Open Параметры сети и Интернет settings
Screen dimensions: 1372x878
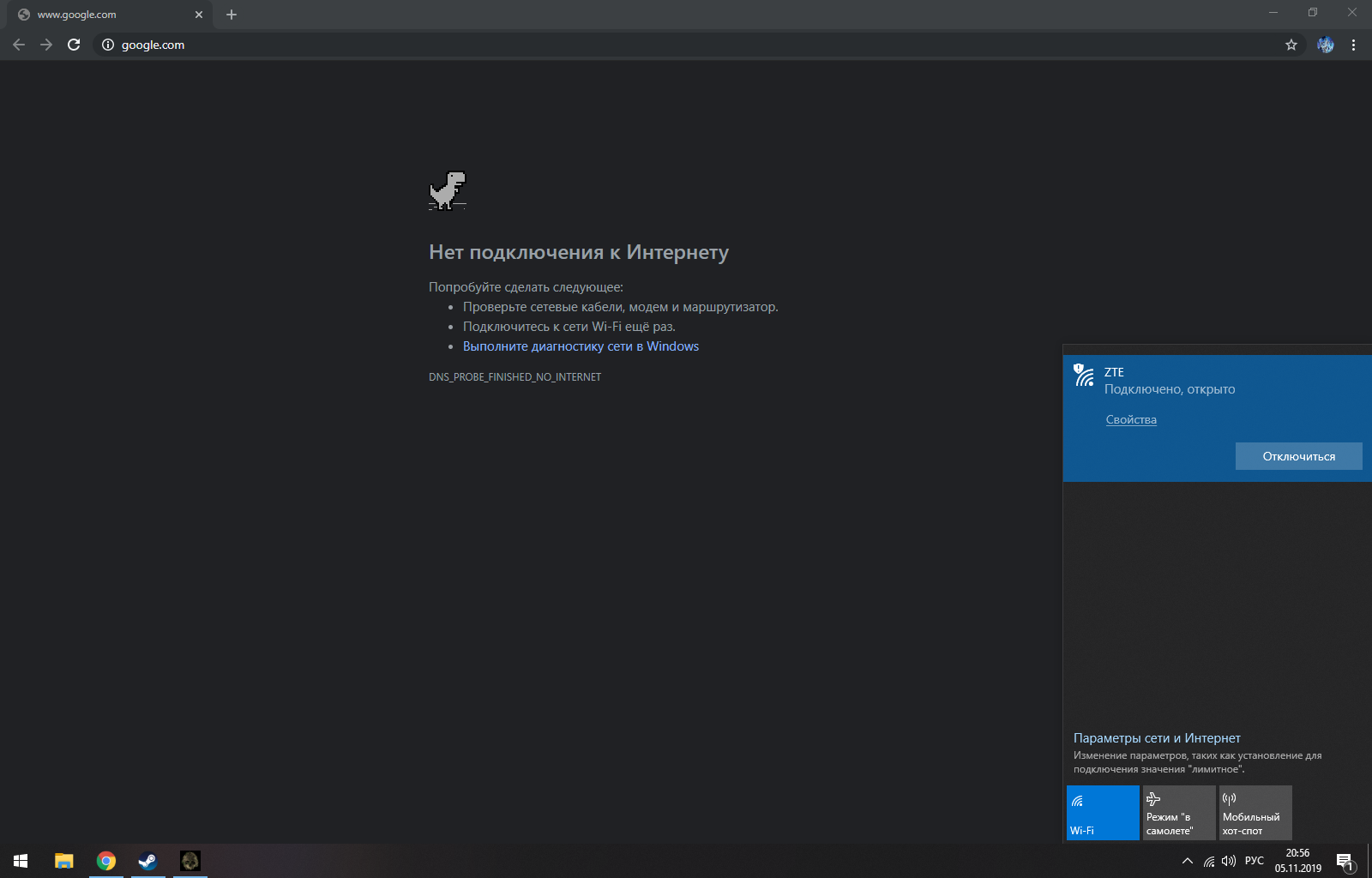coord(1157,738)
